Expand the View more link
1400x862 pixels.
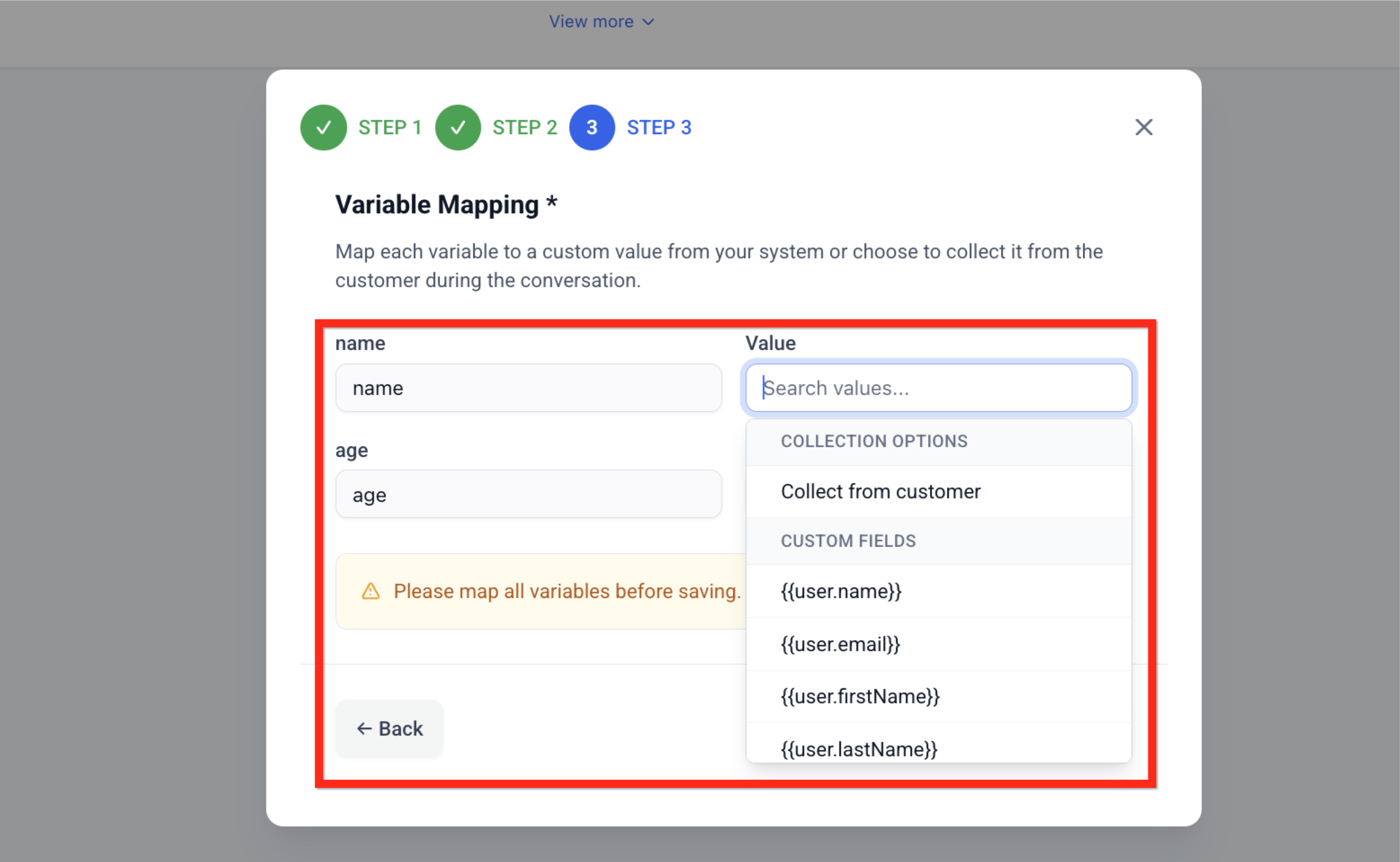[x=591, y=22]
